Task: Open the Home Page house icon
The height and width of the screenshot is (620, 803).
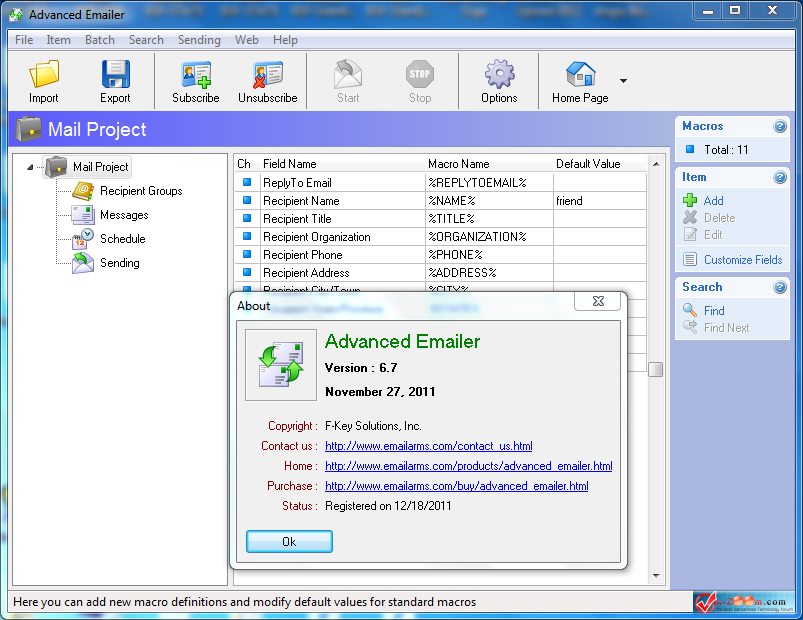Action: tap(580, 74)
